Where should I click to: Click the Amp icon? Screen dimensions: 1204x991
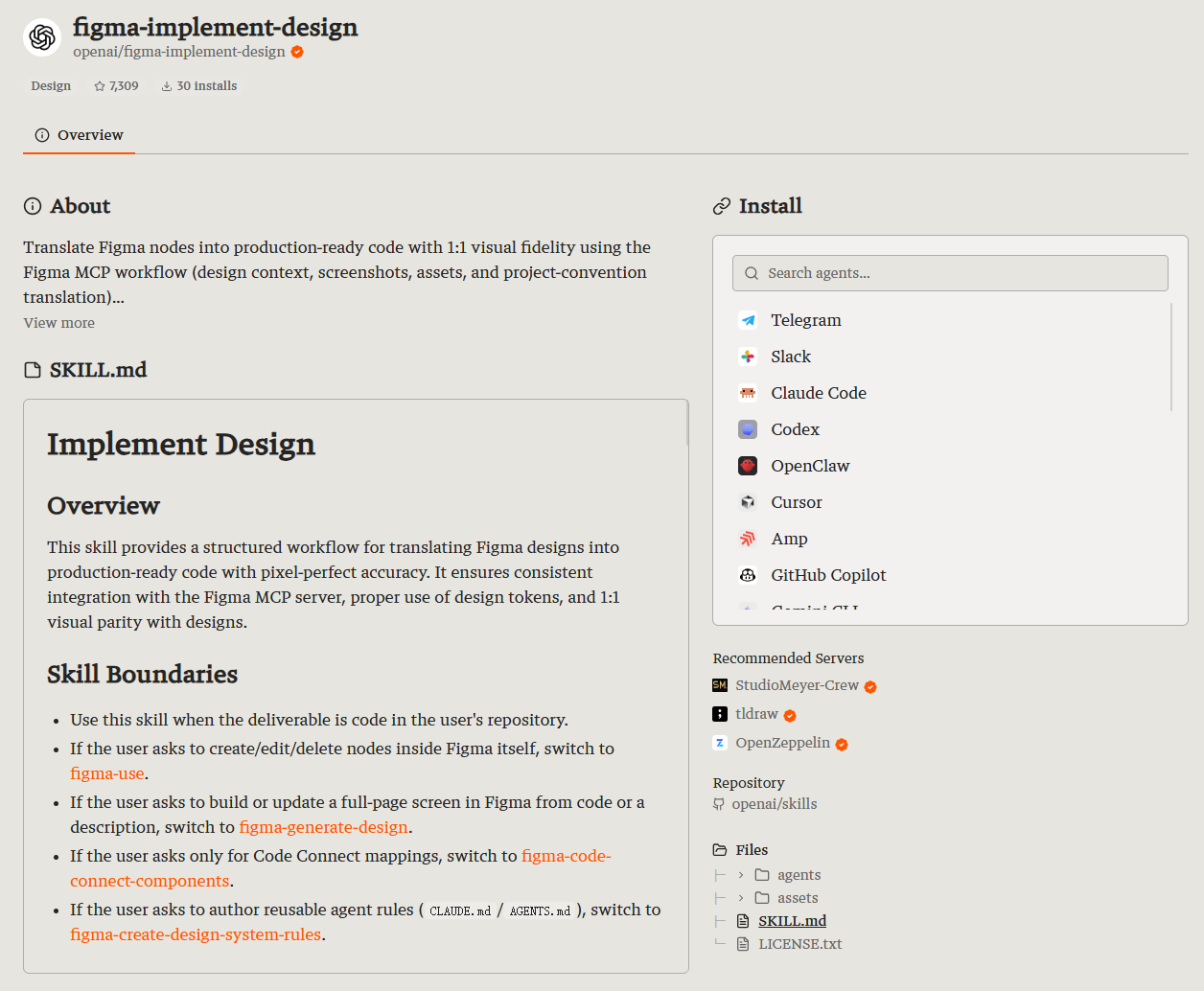click(748, 539)
